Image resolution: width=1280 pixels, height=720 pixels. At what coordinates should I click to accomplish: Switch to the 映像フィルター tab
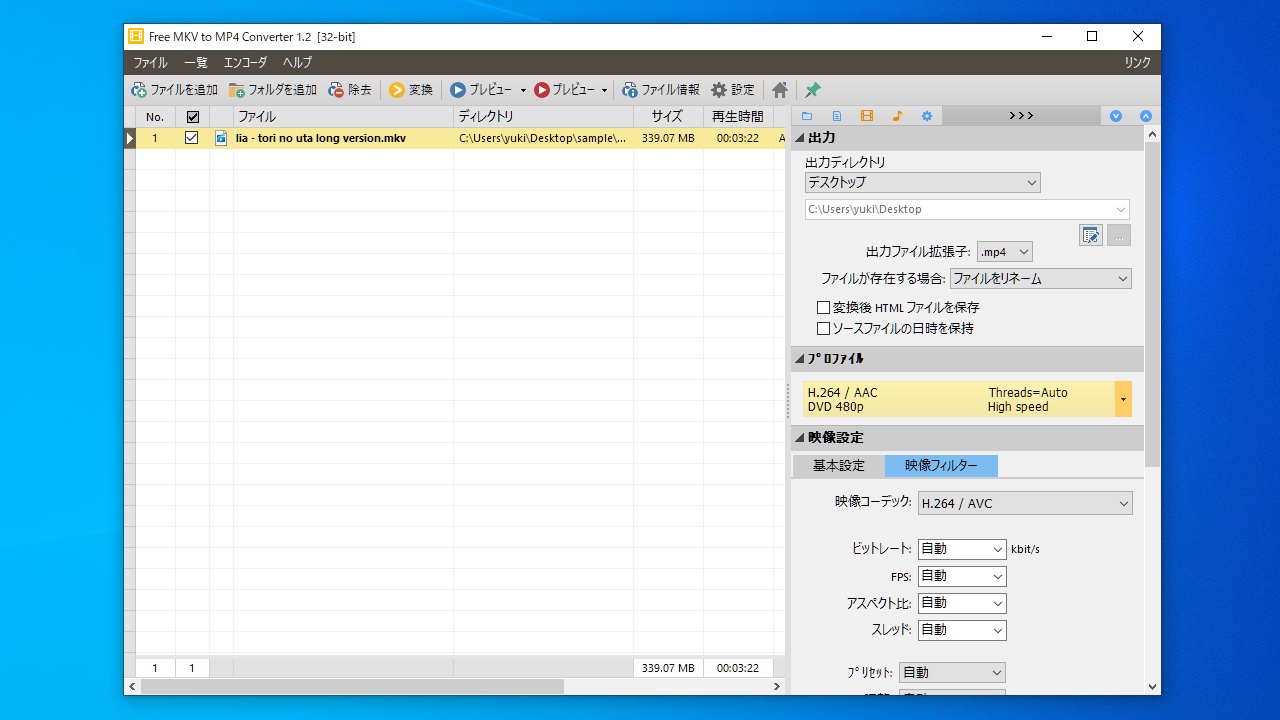[x=941, y=466]
